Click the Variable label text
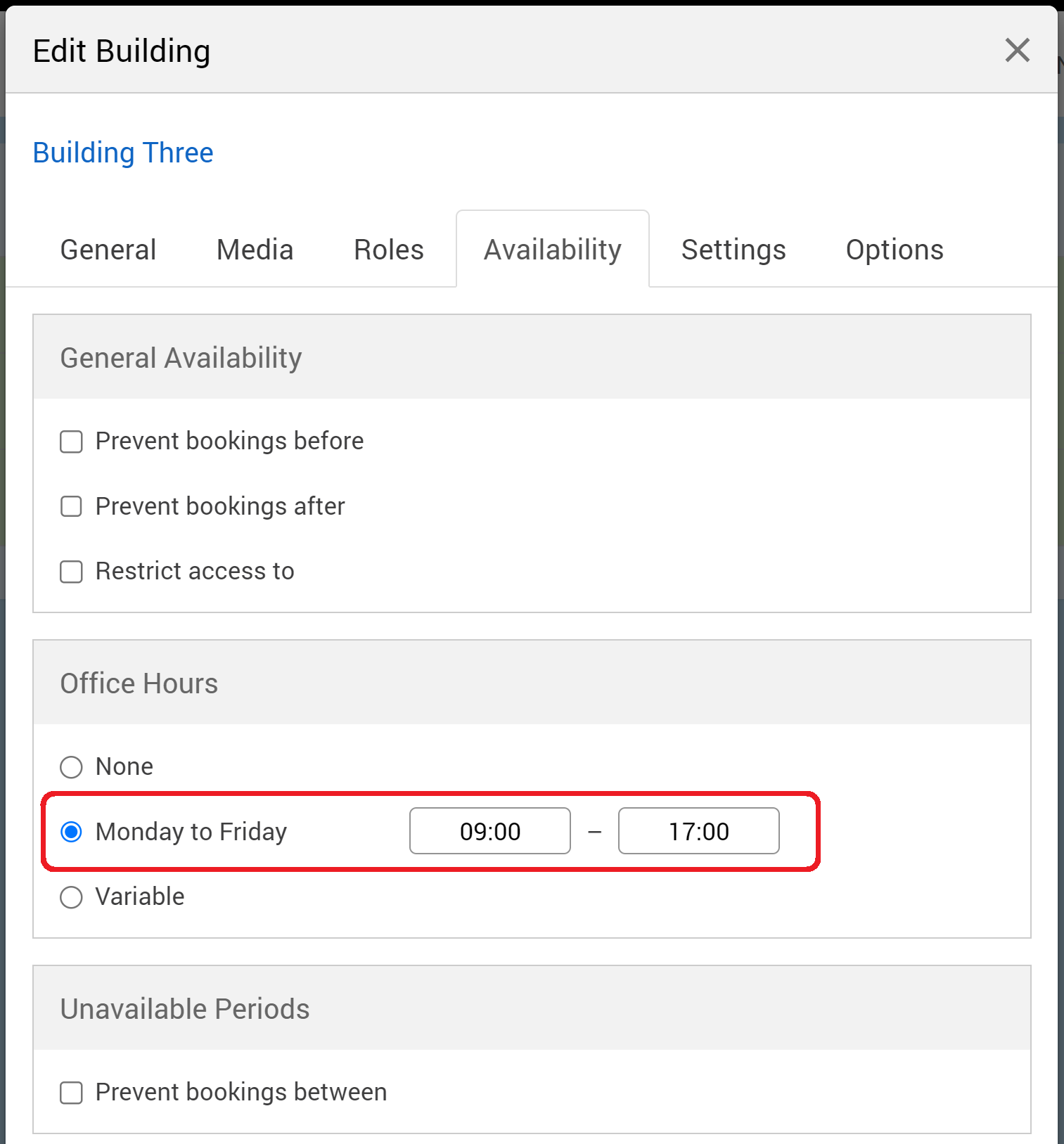The image size is (1064, 1144). (x=140, y=896)
